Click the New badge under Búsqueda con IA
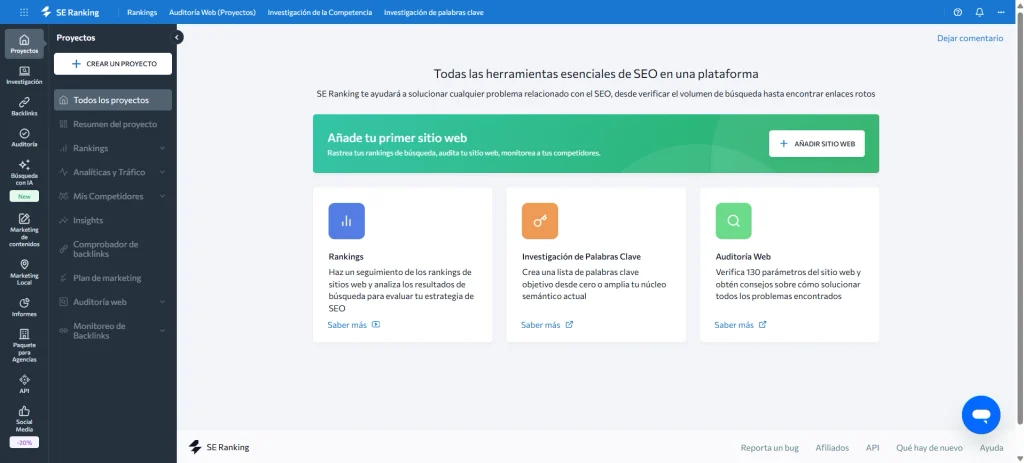The image size is (1024, 463). click(x=24, y=197)
